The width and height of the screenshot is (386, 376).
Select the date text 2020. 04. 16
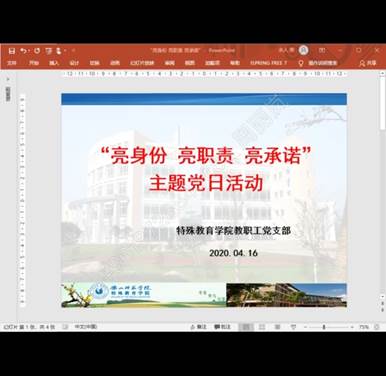(233, 253)
